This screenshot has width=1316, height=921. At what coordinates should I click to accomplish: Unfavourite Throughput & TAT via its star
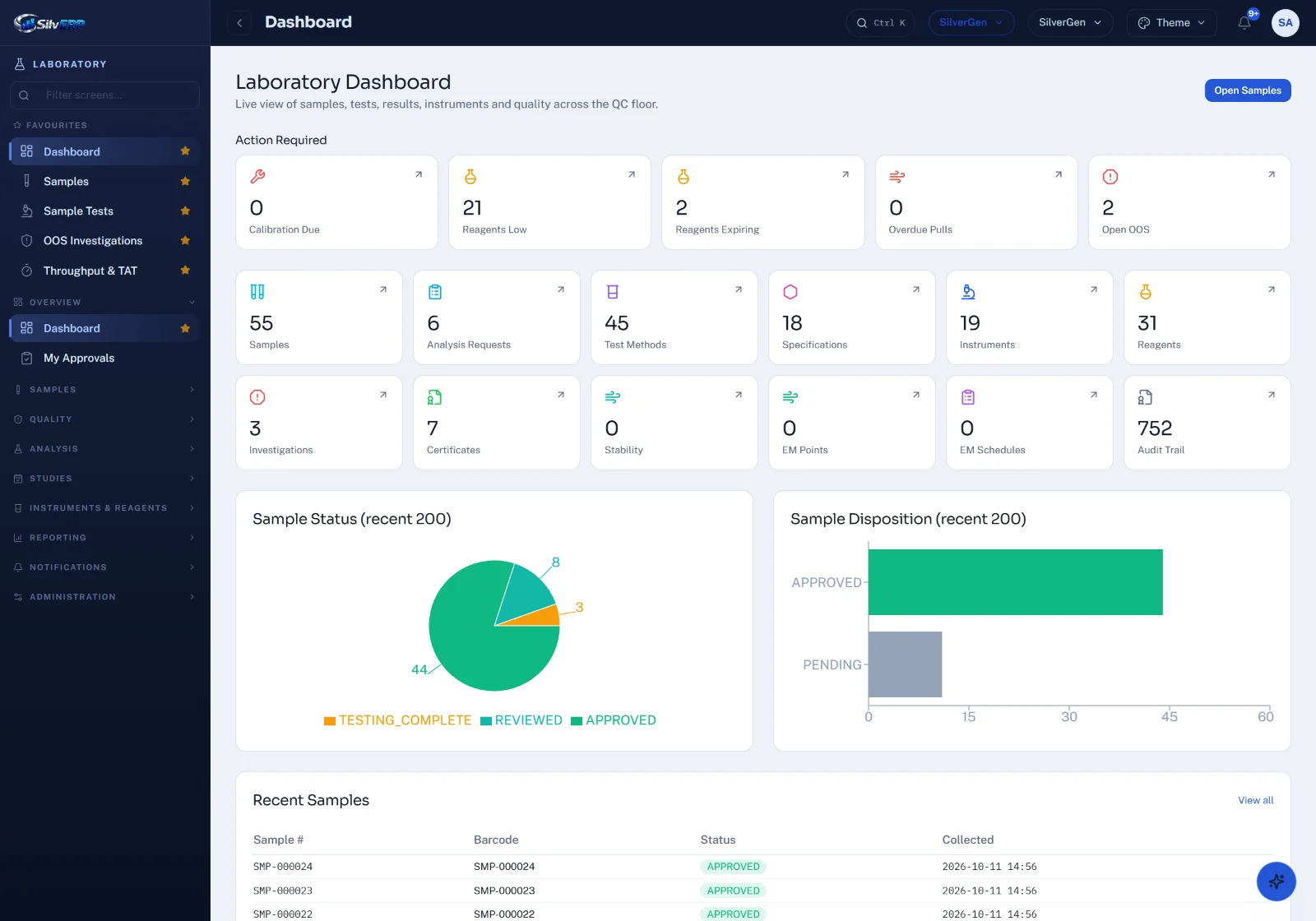coord(185,270)
